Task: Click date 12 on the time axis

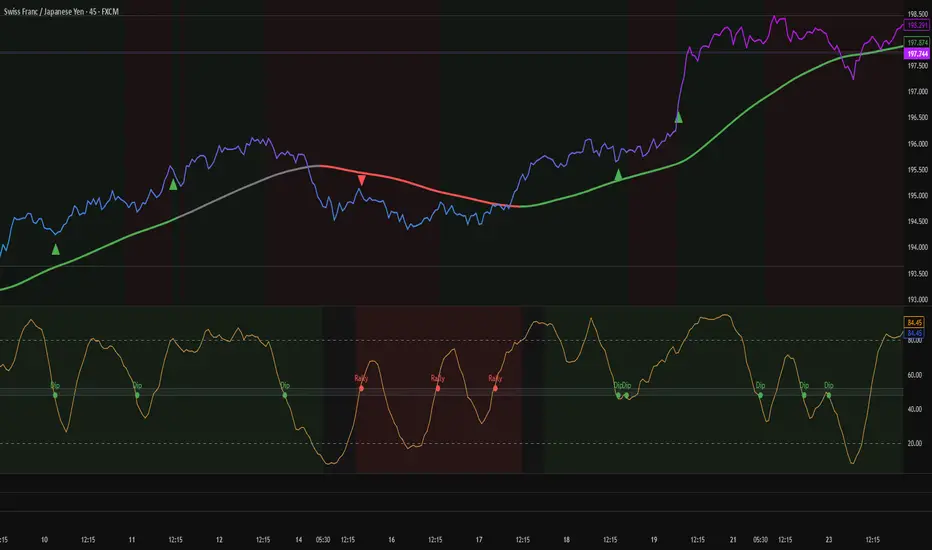Action: coord(219,540)
